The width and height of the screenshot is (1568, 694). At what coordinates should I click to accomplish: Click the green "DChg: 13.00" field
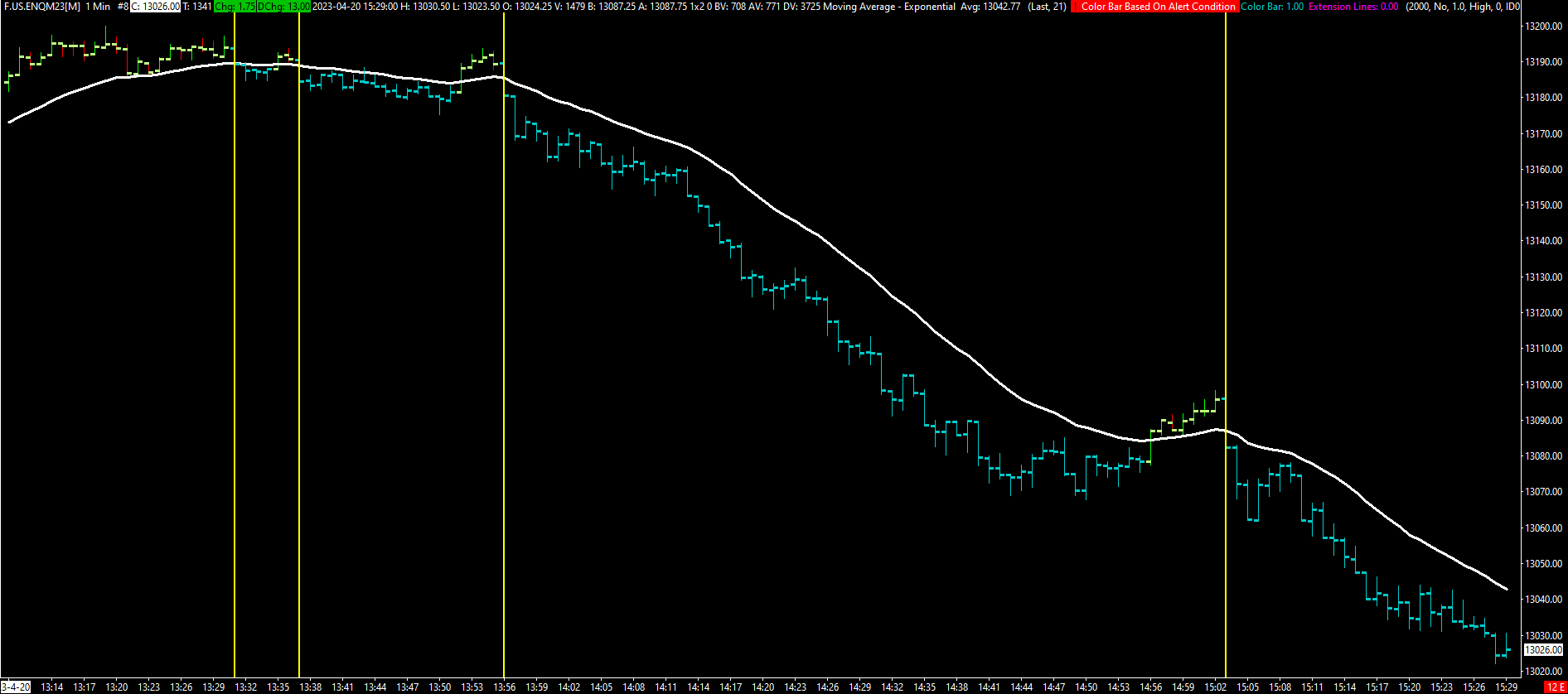pyautogui.click(x=283, y=7)
